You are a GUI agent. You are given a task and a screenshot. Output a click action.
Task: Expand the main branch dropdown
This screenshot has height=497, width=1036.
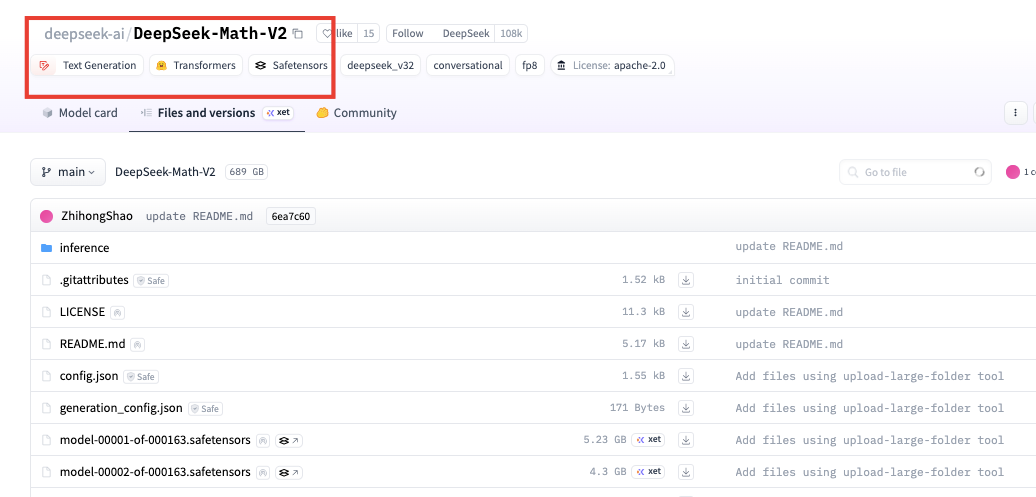pos(68,172)
